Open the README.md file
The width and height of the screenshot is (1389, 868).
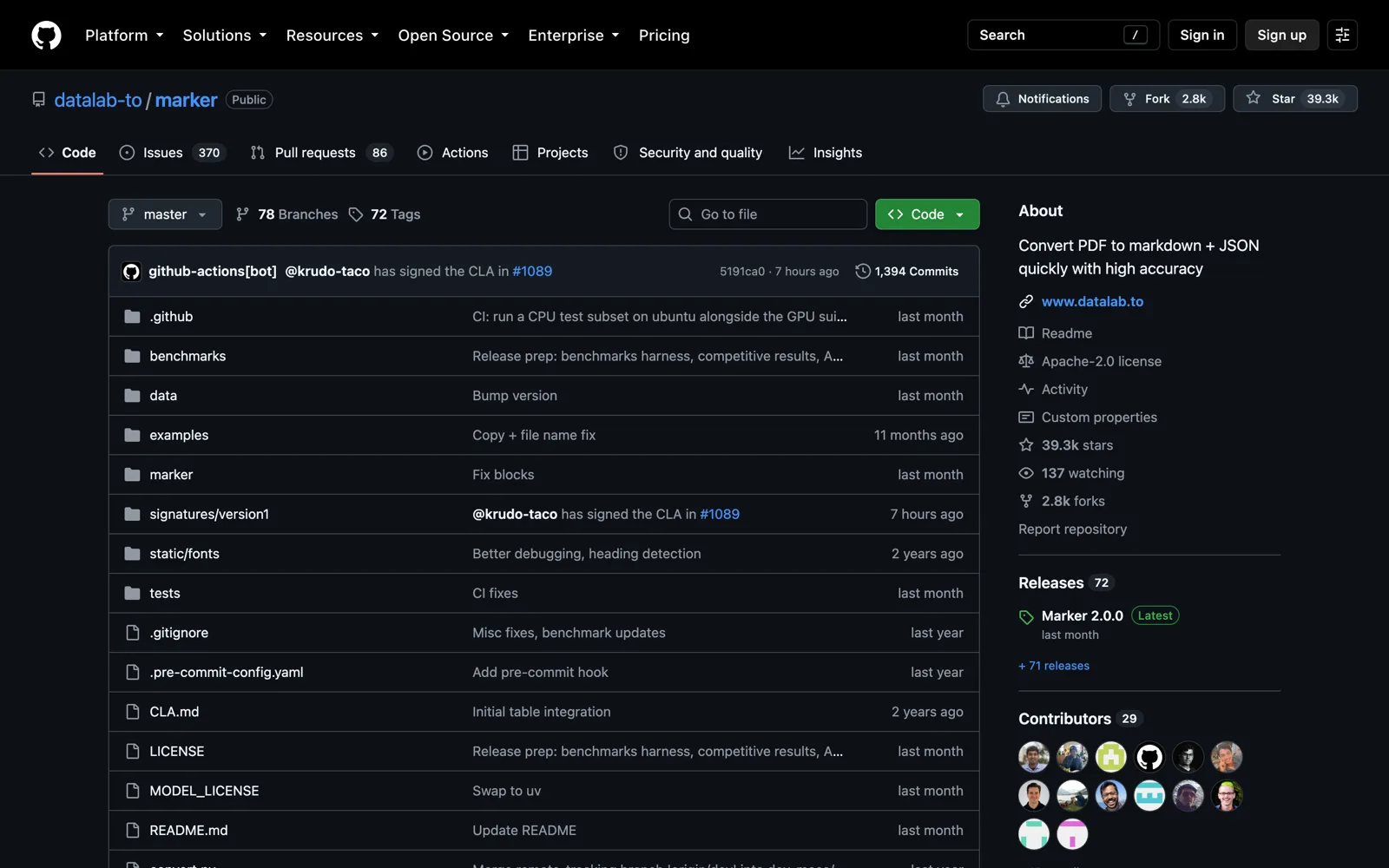tap(188, 831)
